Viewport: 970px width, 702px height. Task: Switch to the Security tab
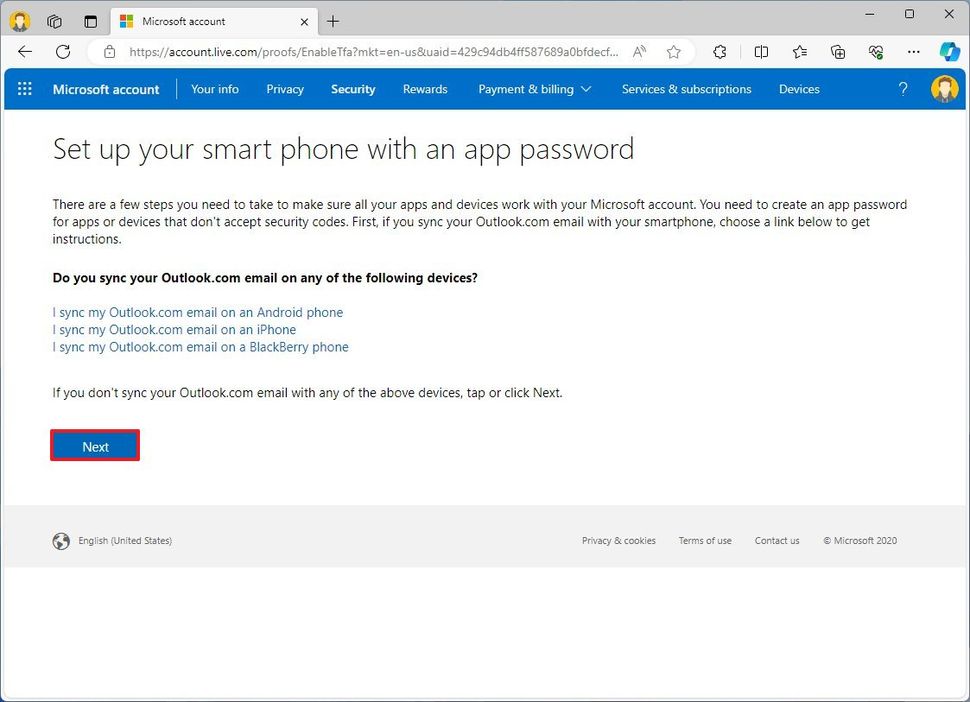click(x=353, y=89)
